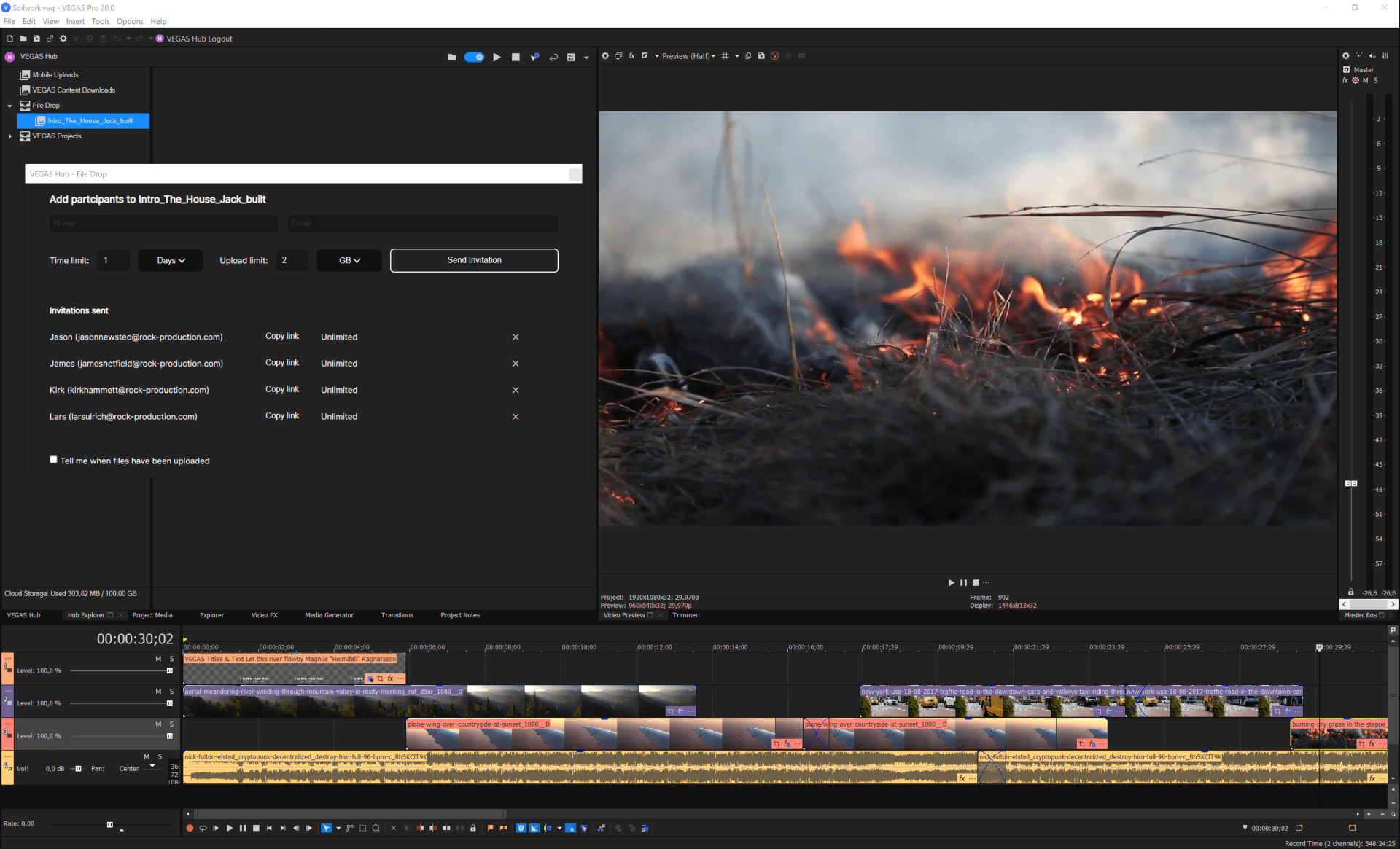Open the Transitions tab
The height and width of the screenshot is (849, 1400).
pyautogui.click(x=396, y=614)
